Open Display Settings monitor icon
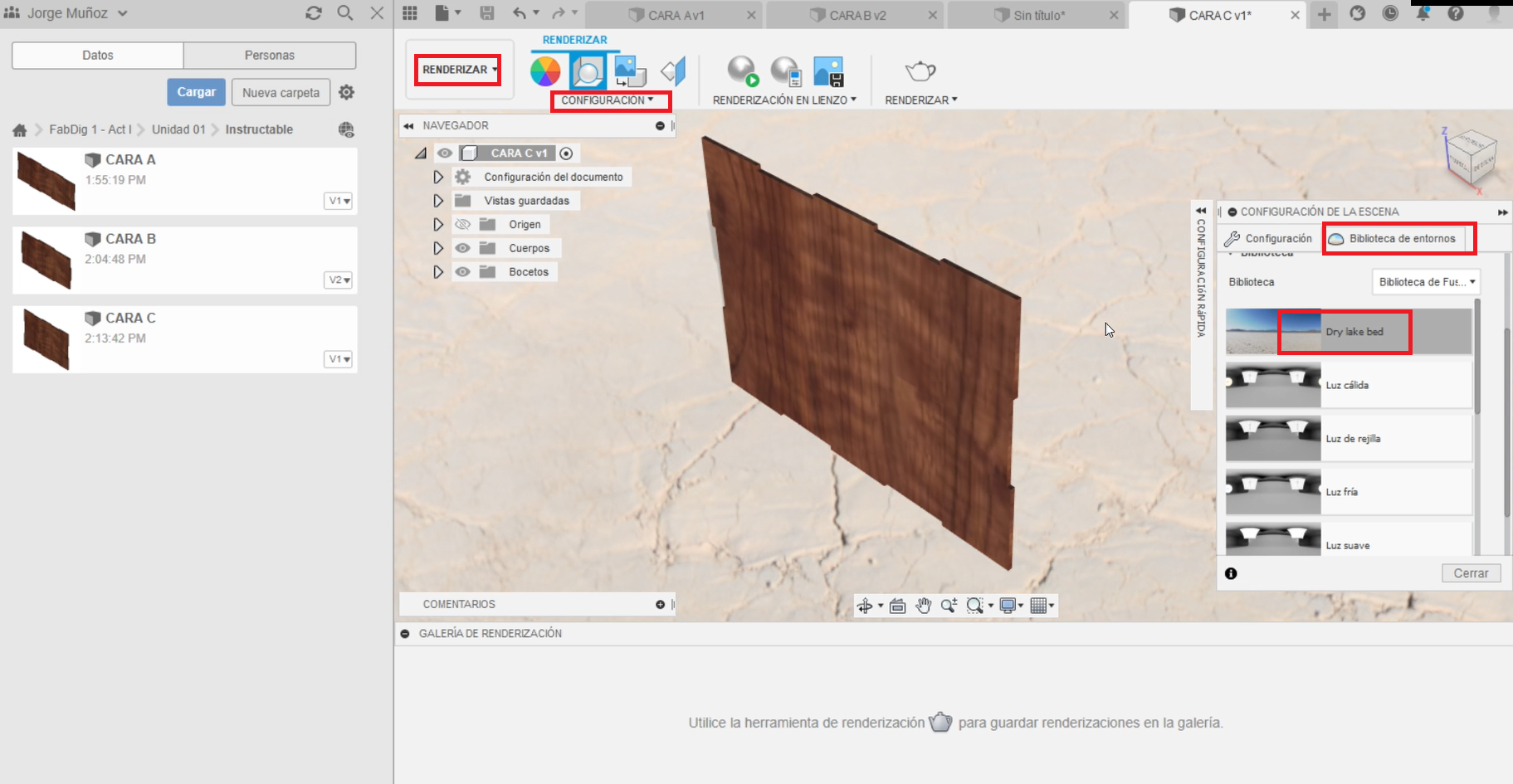The height and width of the screenshot is (784, 1513). coord(1008,606)
